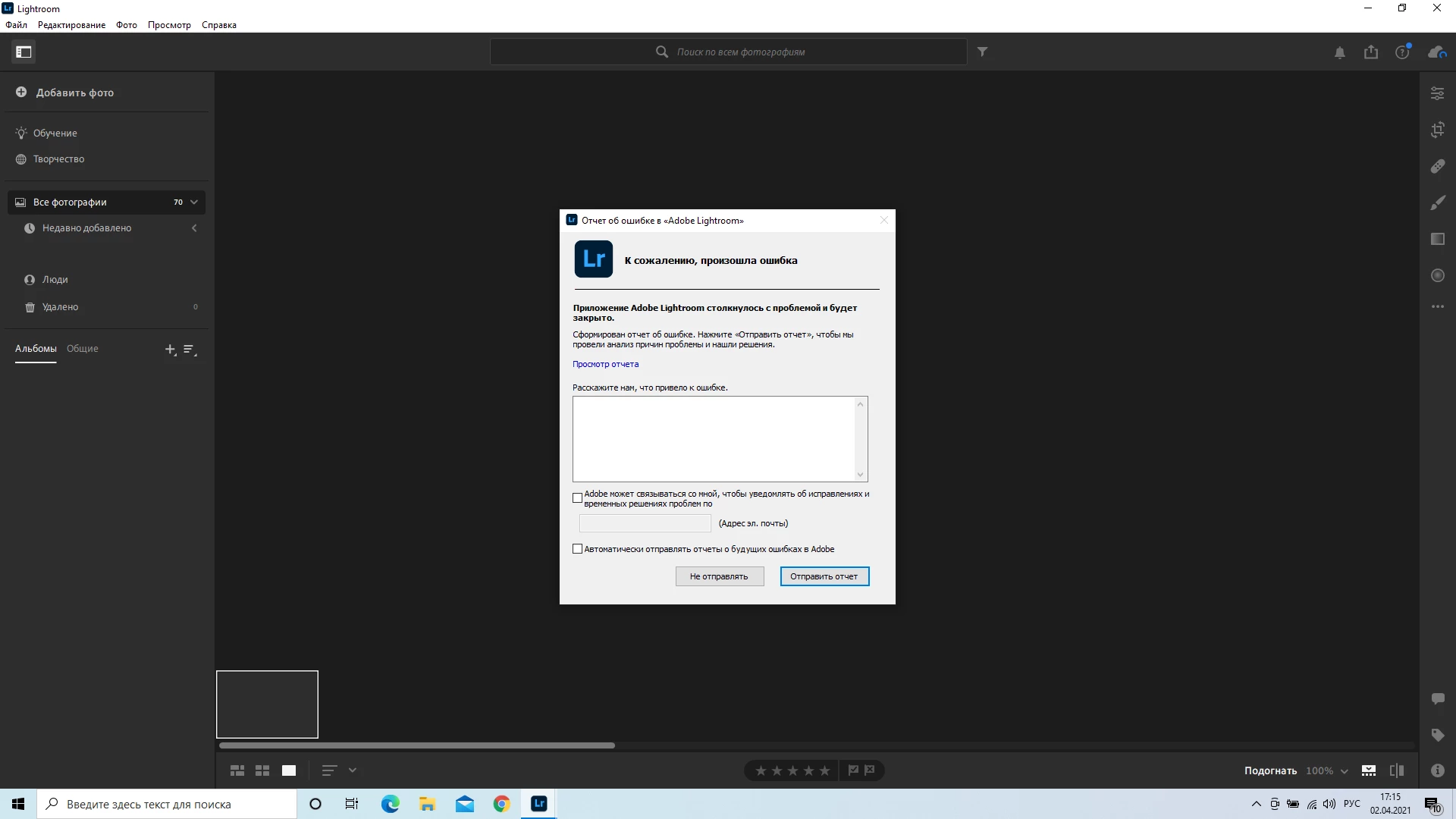Open the zoom percentage dropdown
Image resolution: width=1456 pixels, height=819 pixels.
coord(1344,771)
